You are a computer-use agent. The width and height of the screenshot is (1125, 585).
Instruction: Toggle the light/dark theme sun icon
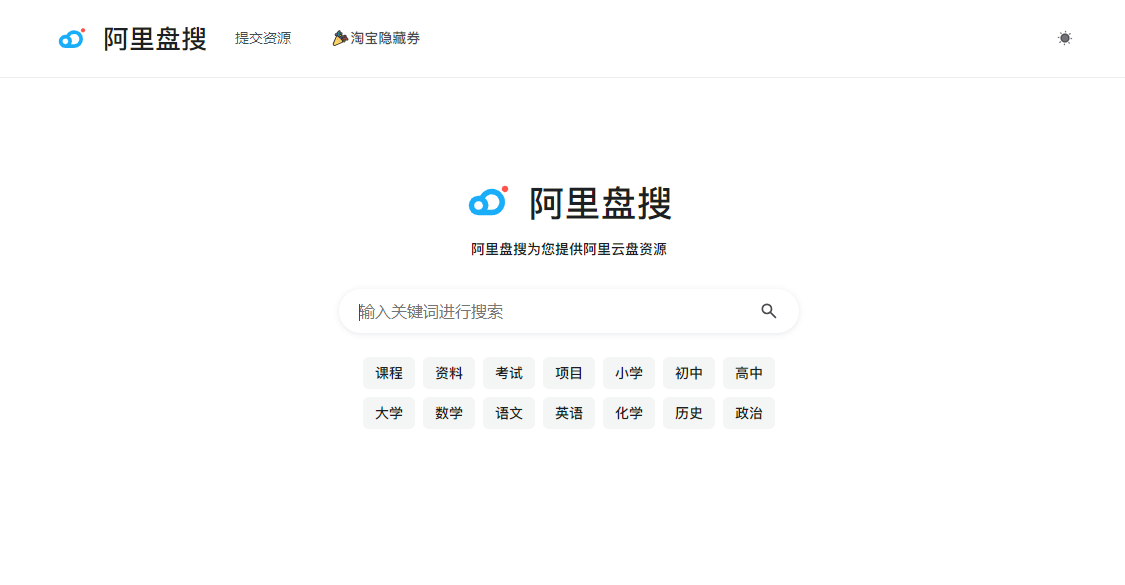point(1065,38)
